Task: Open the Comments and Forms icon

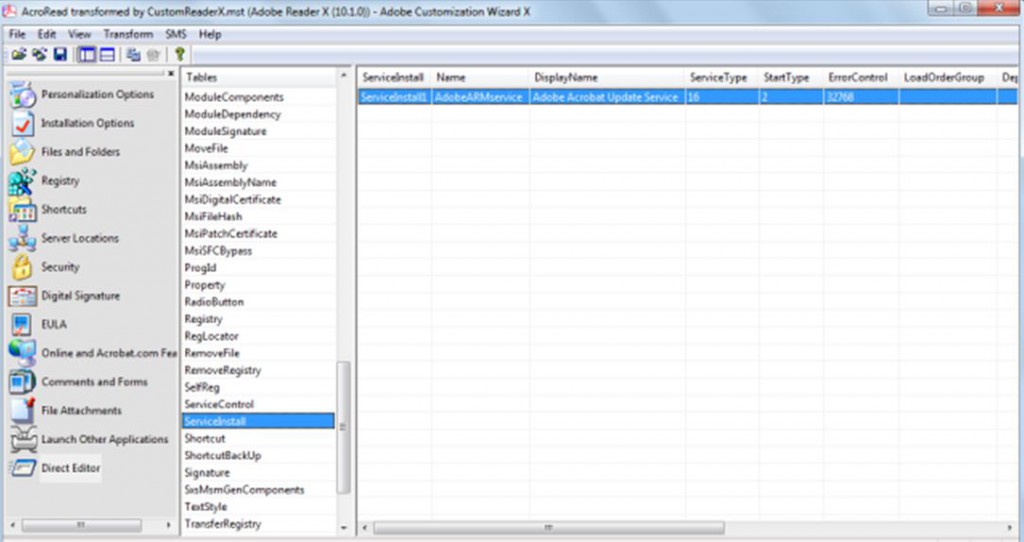Action: coord(22,382)
